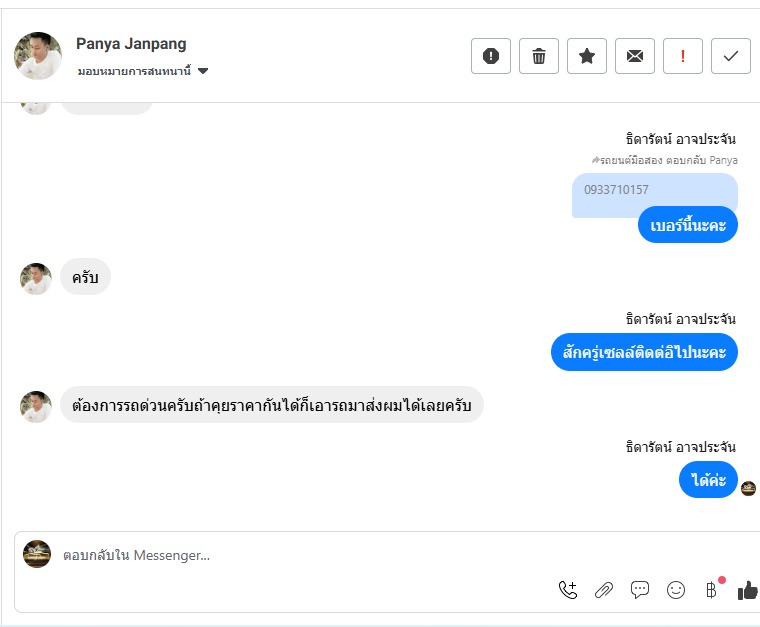Mark conversation unread with envelope icon
The image size is (760, 627).
[635, 56]
